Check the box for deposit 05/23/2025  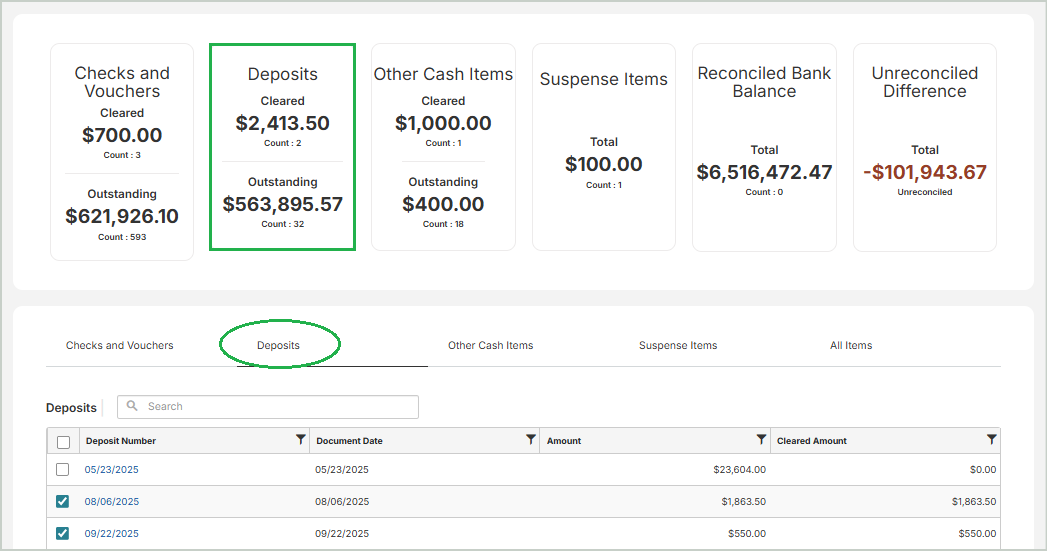(x=63, y=470)
